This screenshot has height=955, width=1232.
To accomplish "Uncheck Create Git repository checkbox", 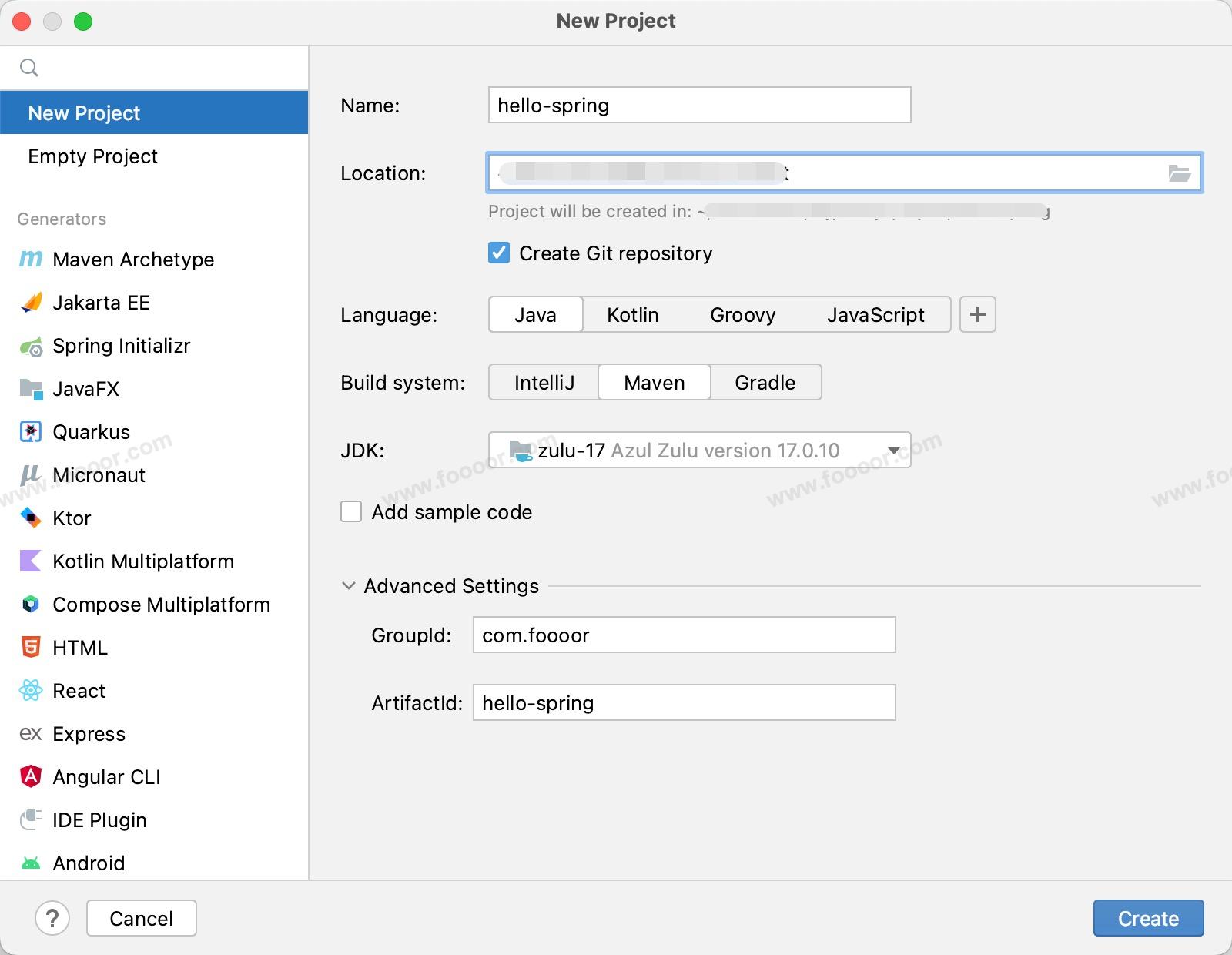I will (x=499, y=253).
